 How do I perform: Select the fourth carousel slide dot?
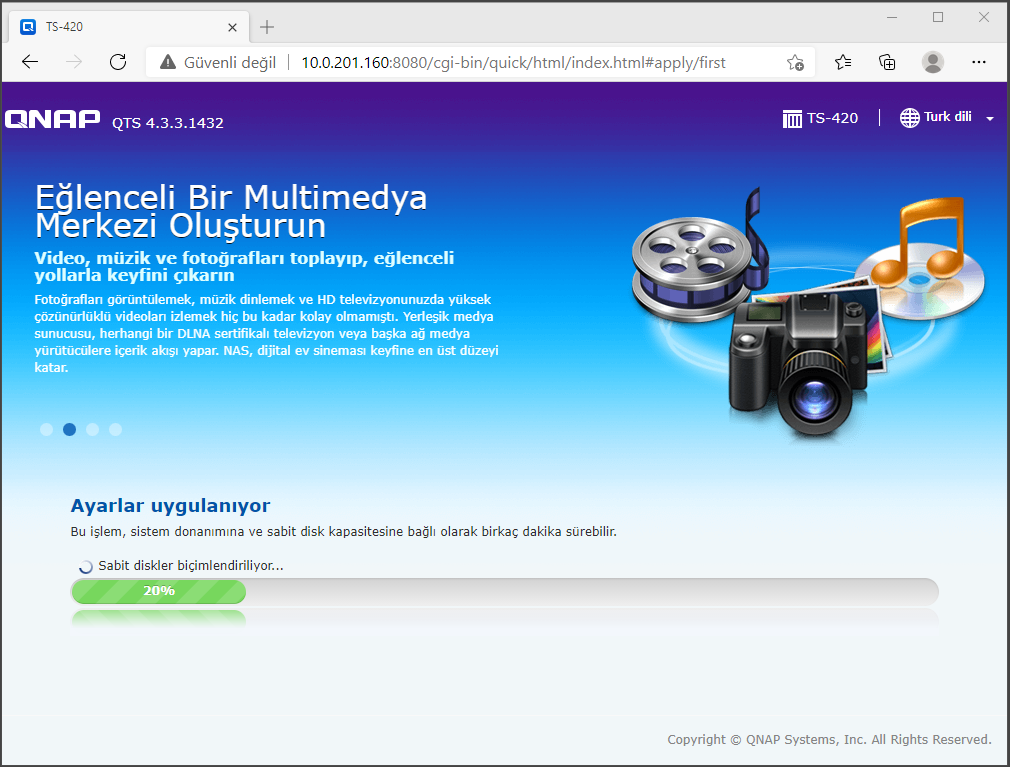(115, 429)
